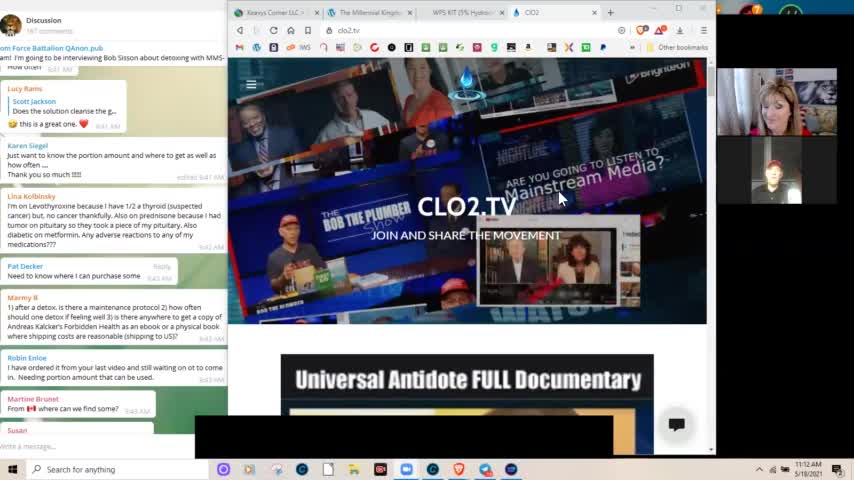
Task: Open Karen Siegel's name in discussion
Action: point(28,145)
